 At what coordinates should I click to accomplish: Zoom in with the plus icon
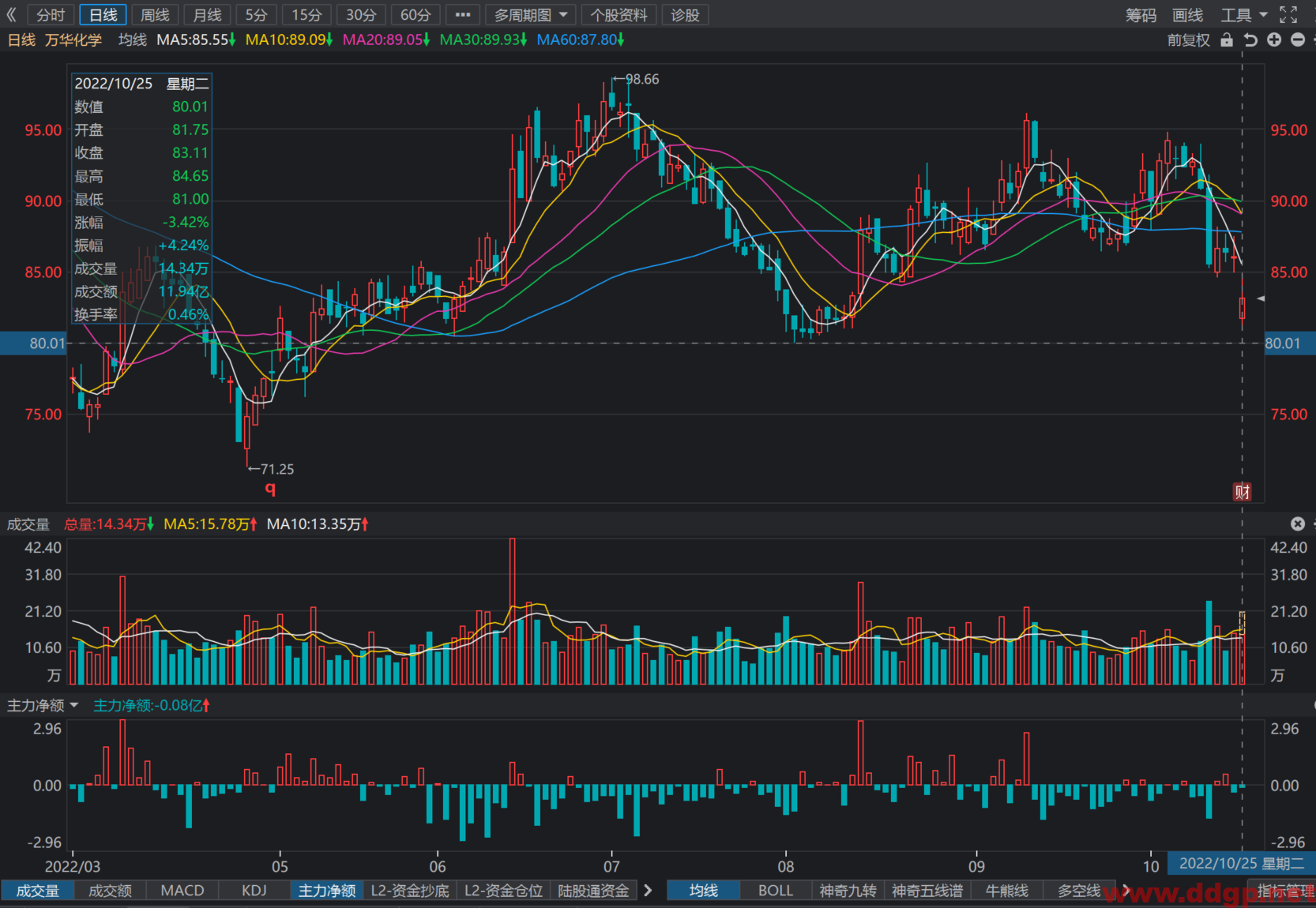pos(1274,39)
